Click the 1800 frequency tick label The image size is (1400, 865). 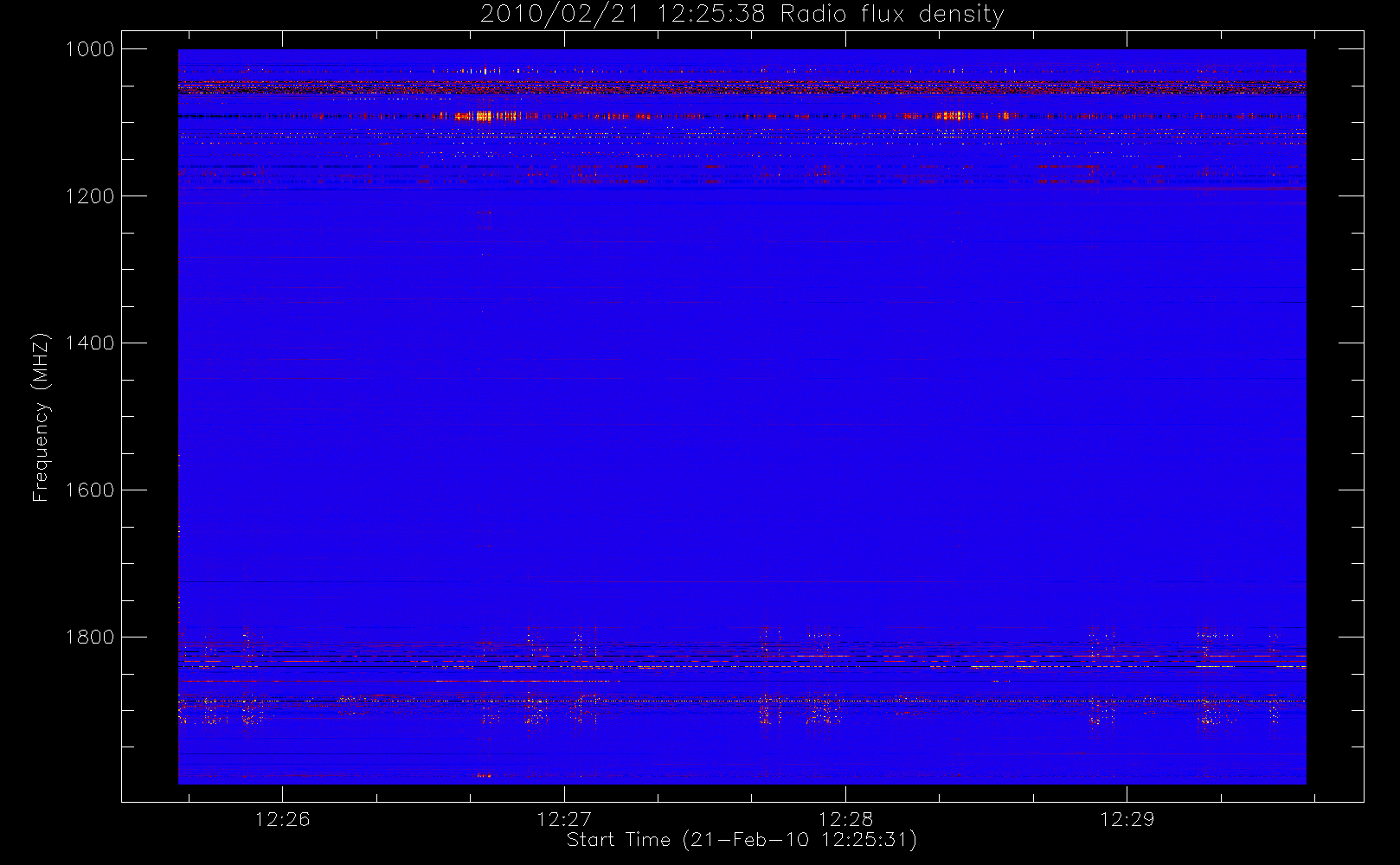pos(89,638)
